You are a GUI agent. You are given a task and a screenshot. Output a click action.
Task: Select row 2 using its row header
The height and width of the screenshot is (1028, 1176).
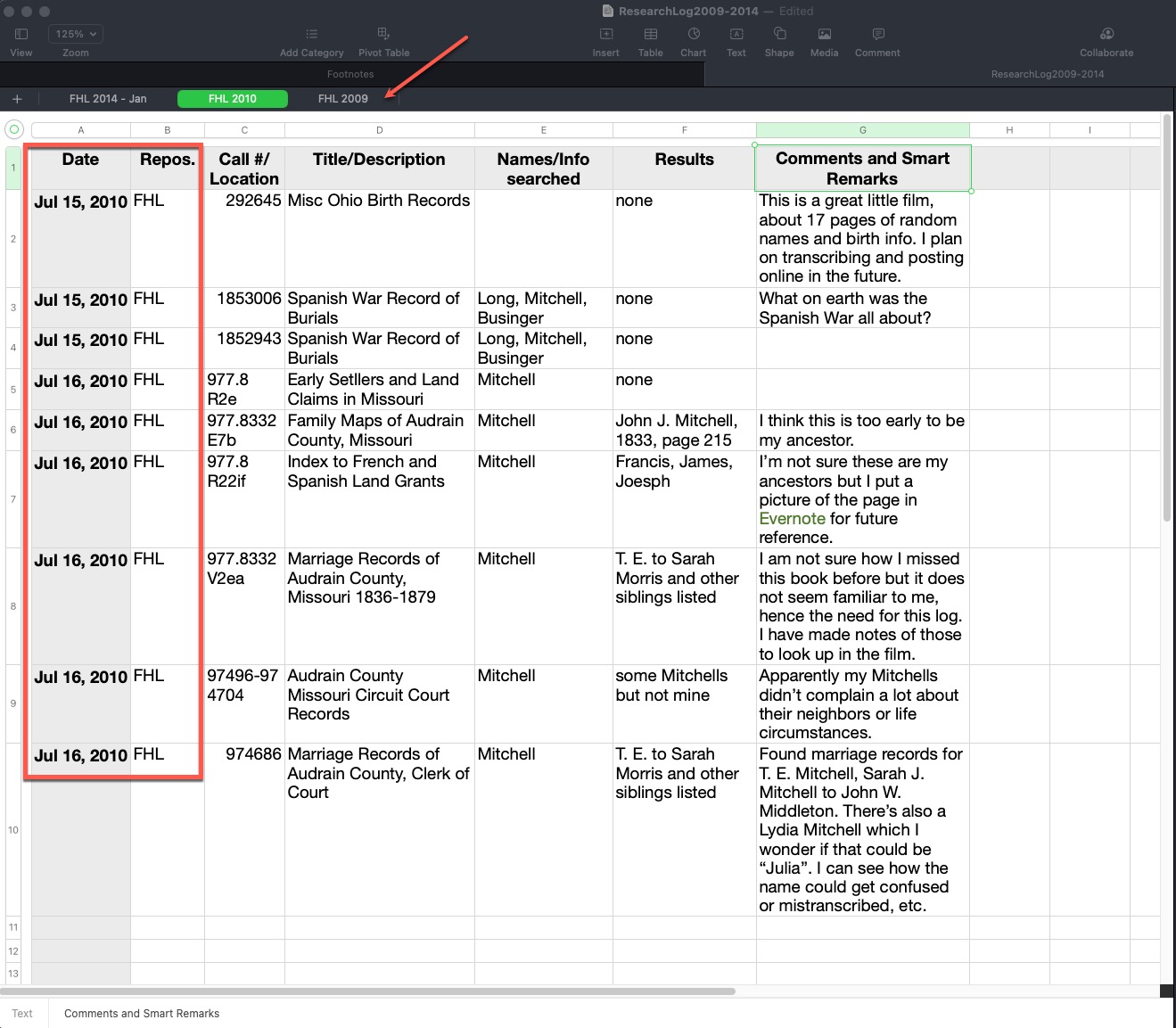tap(12, 239)
